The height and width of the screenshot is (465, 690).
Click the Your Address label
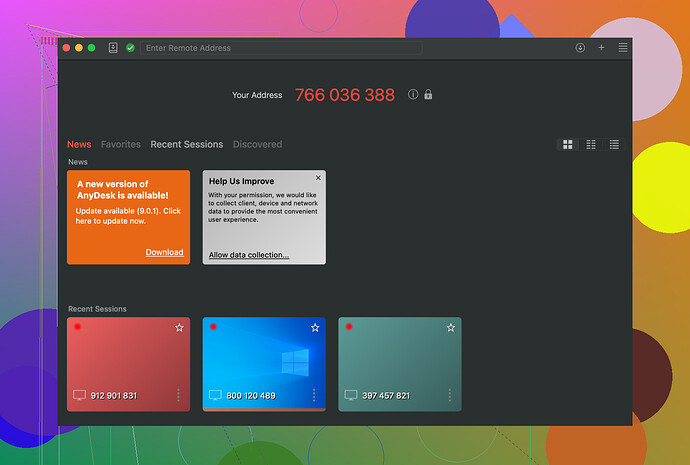point(257,95)
